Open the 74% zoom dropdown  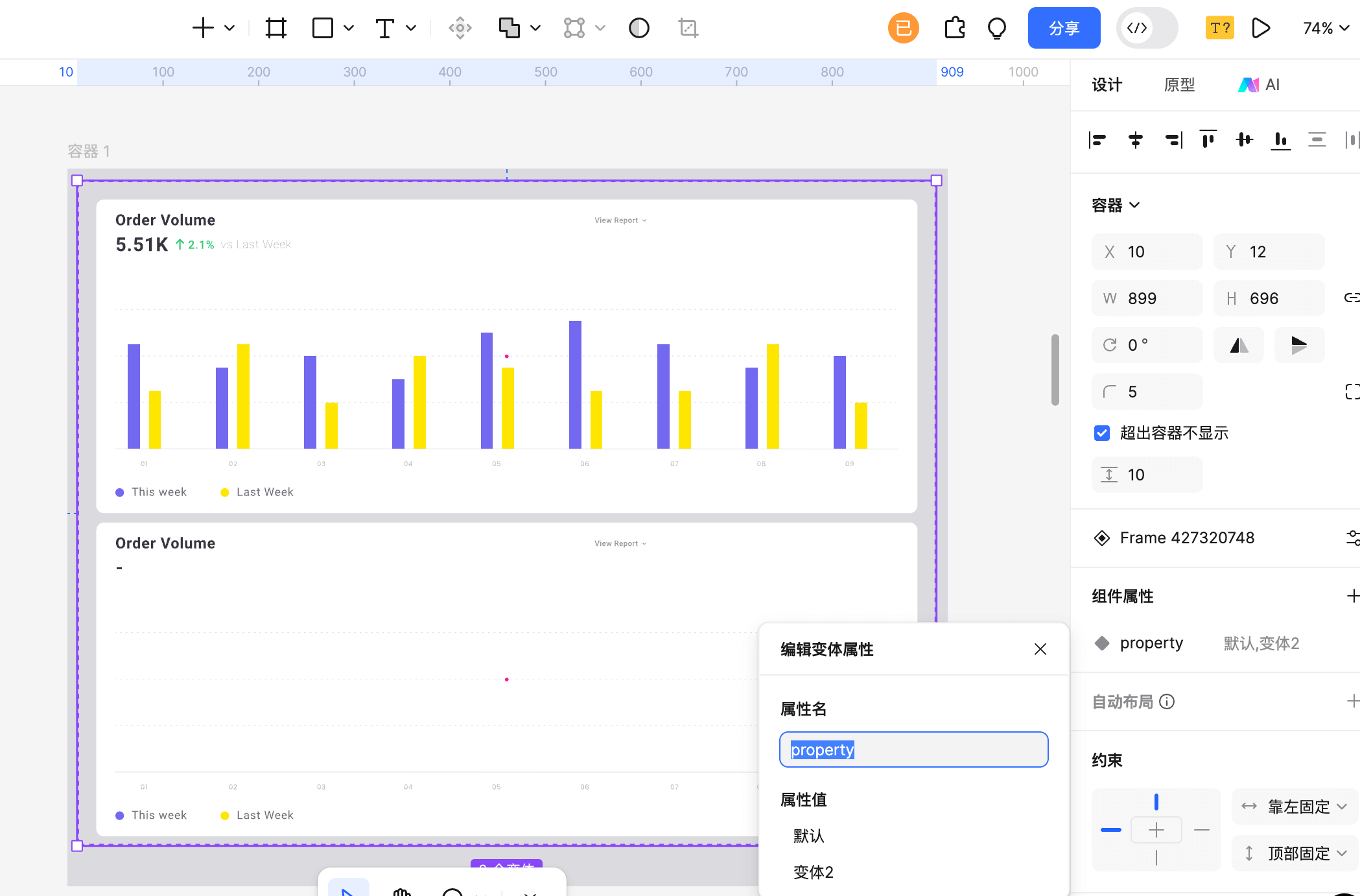[x=1326, y=28]
